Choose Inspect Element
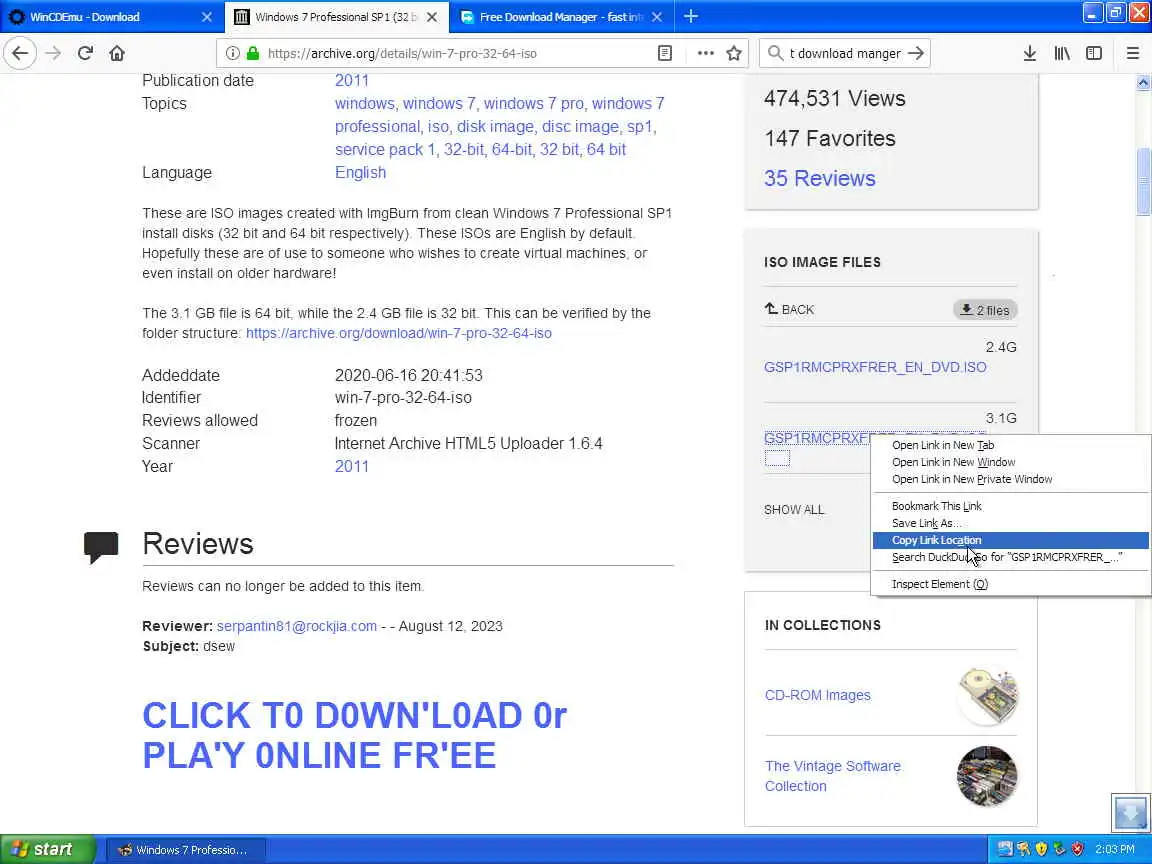Screen dimensions: 1152x864 (x=1010, y=584)
